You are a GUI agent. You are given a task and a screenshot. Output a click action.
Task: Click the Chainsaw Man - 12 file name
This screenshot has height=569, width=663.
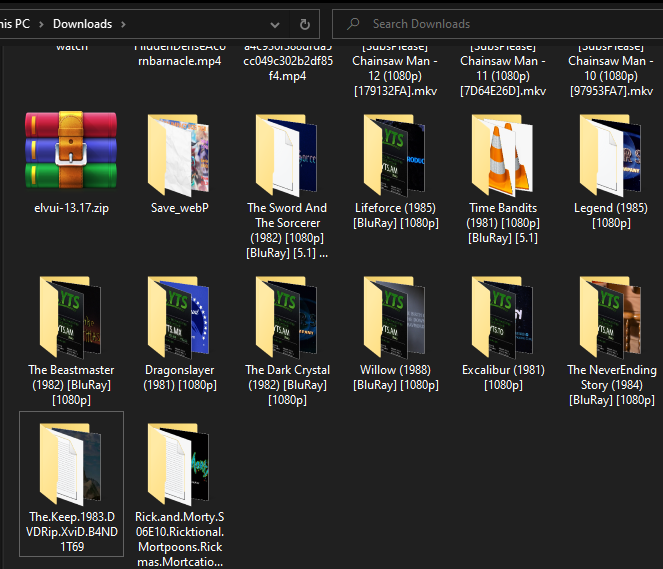[395, 68]
